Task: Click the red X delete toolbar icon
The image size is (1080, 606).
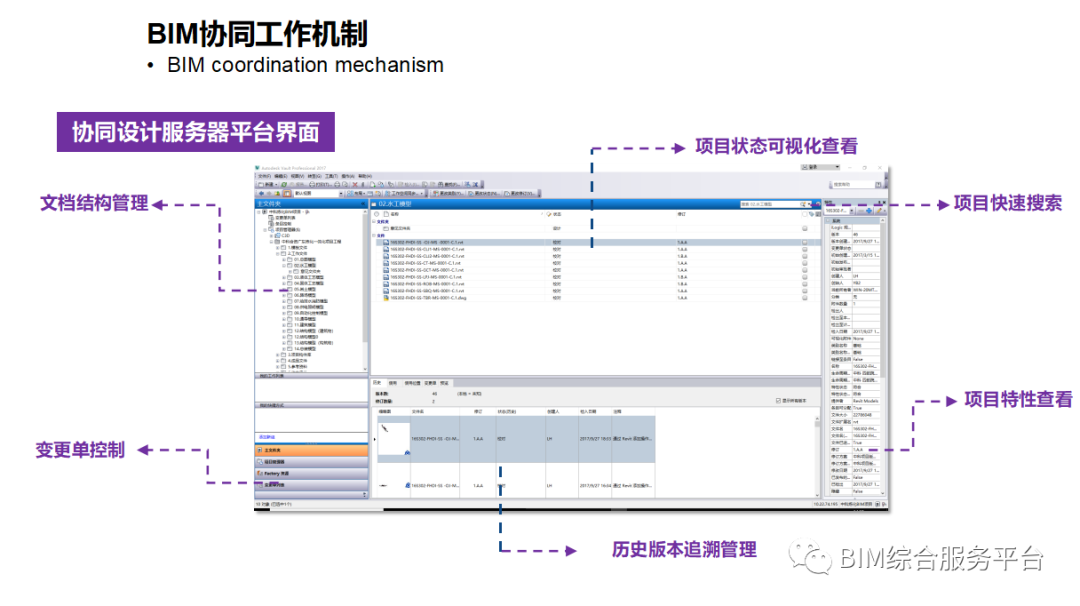Action: [355, 185]
